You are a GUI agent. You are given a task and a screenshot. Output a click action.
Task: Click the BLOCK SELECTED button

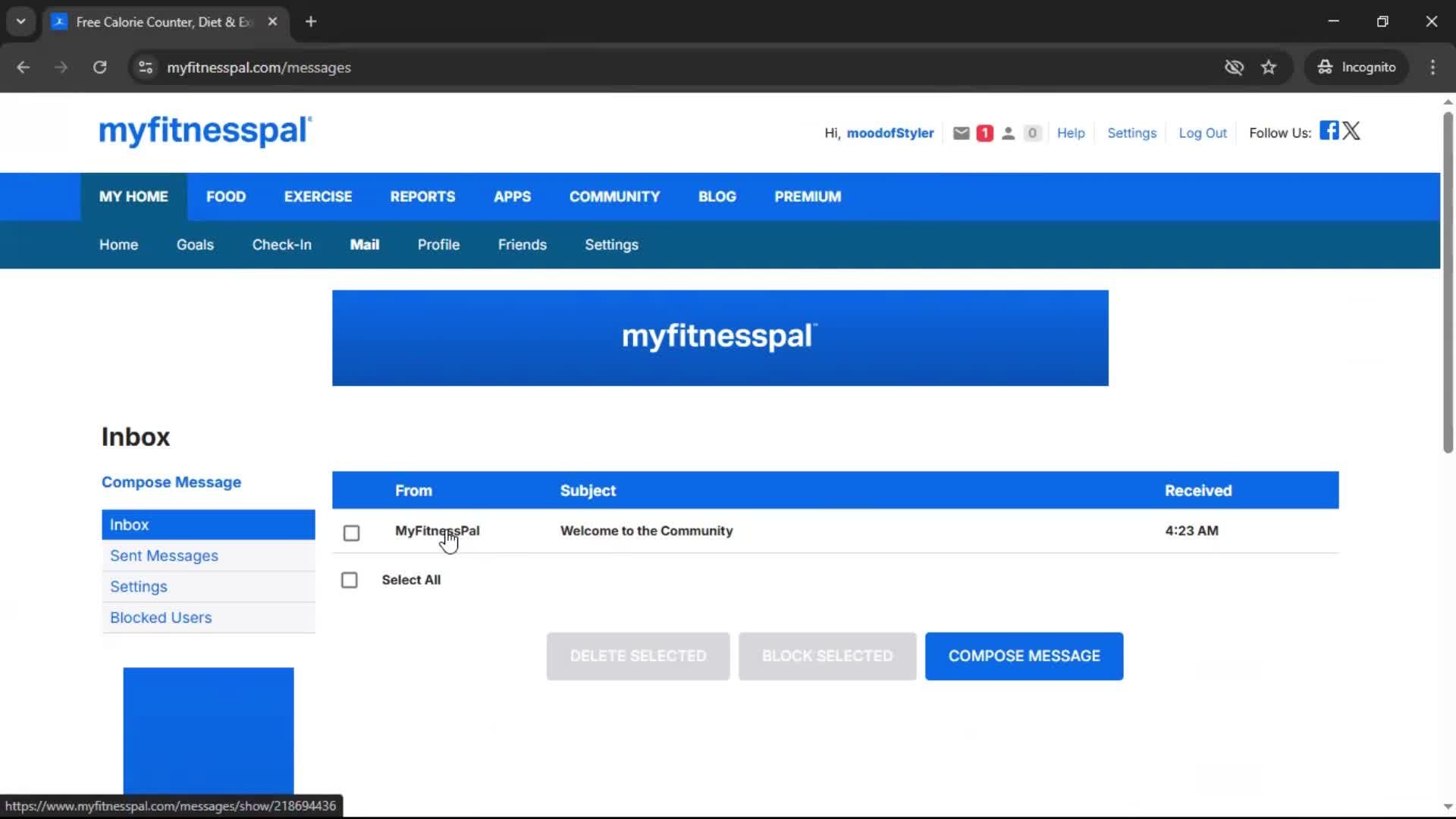point(827,656)
